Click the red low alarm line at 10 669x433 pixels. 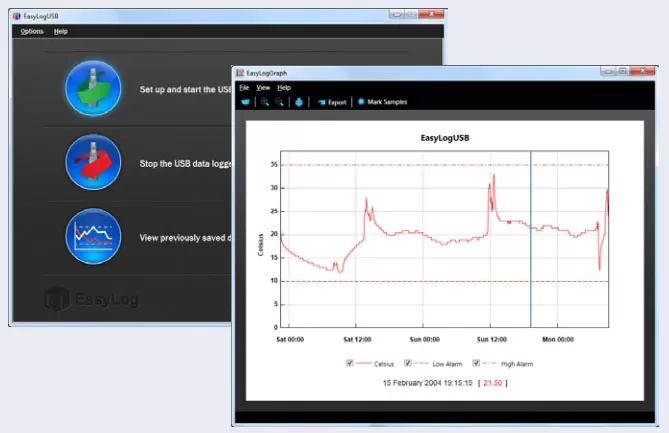445,281
